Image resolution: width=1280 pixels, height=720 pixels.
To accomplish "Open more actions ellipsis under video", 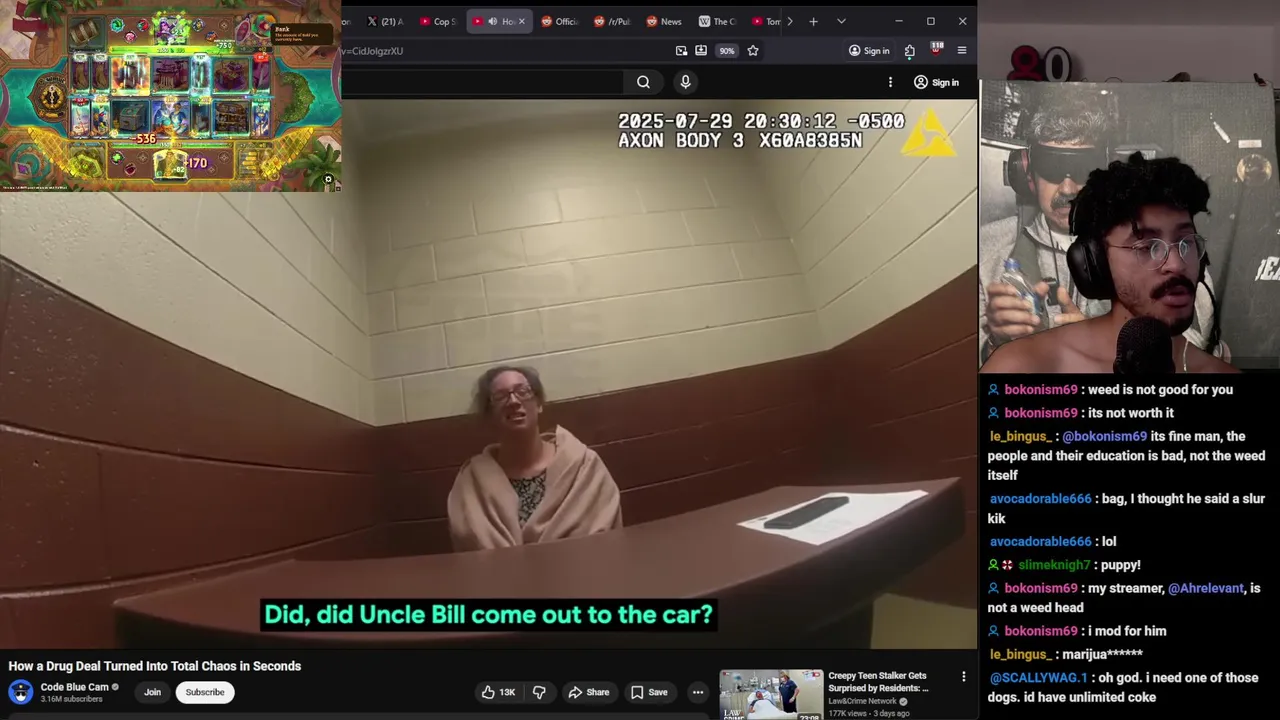I will (698, 692).
